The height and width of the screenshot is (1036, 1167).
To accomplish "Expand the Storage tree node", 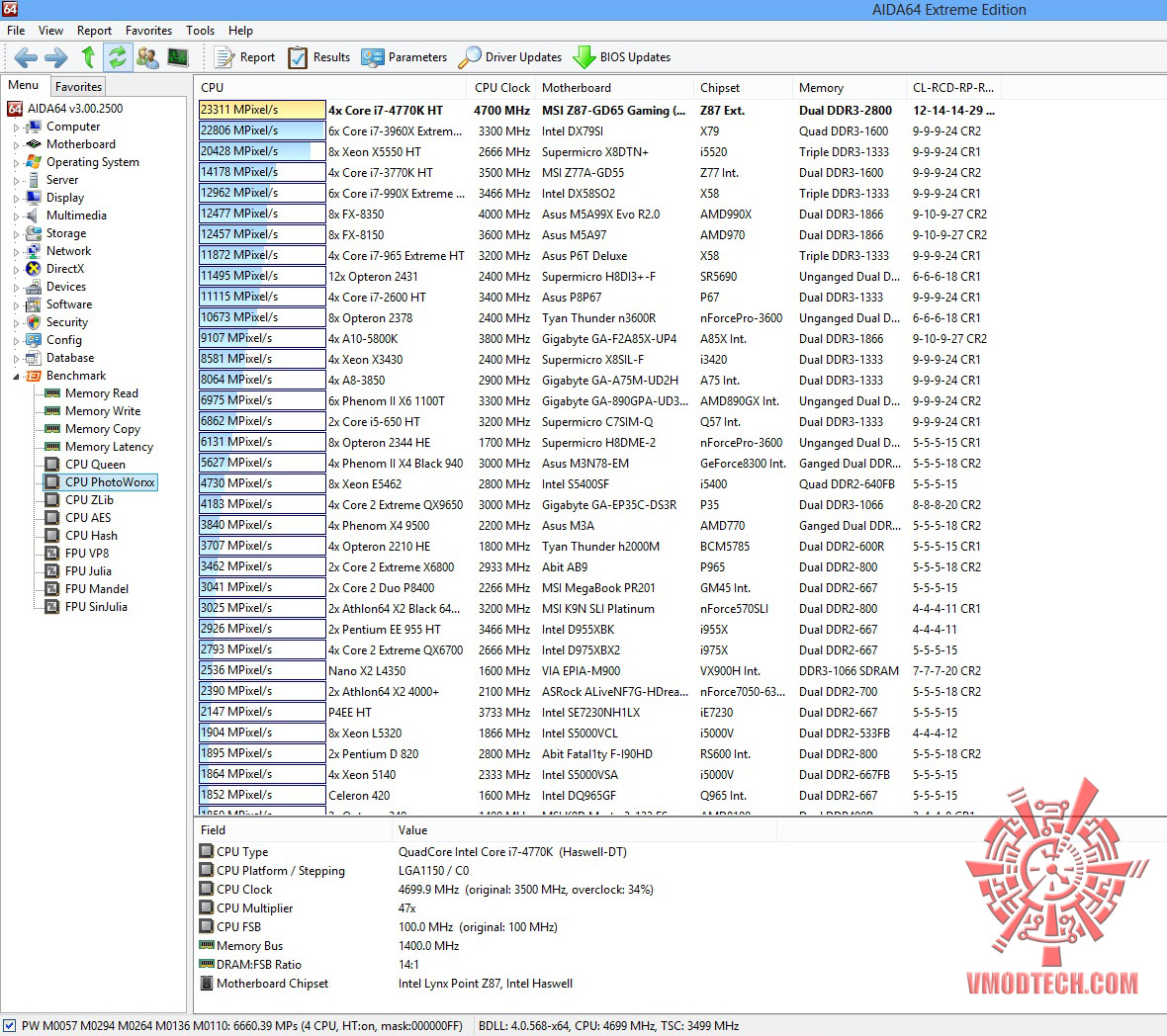I will coord(16,234).
